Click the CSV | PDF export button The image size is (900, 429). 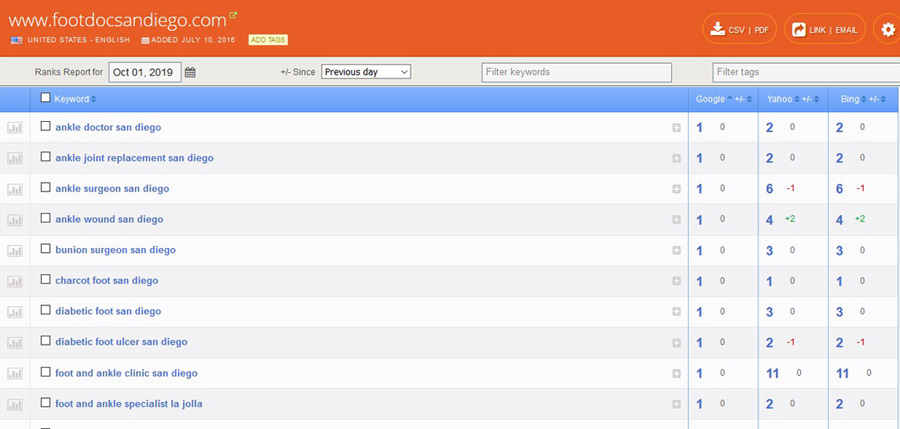point(739,30)
